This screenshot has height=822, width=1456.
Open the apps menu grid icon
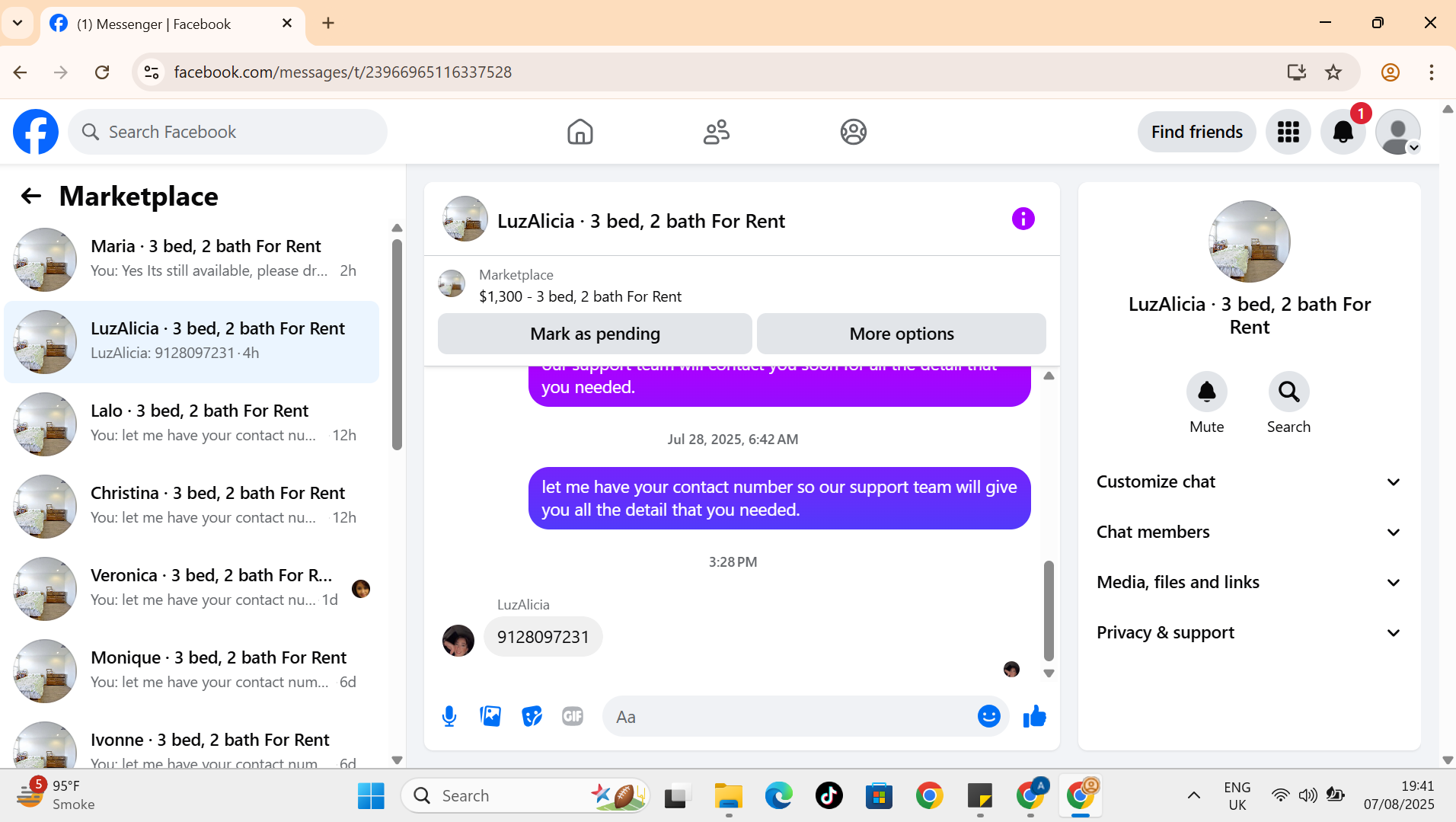coord(1288,132)
